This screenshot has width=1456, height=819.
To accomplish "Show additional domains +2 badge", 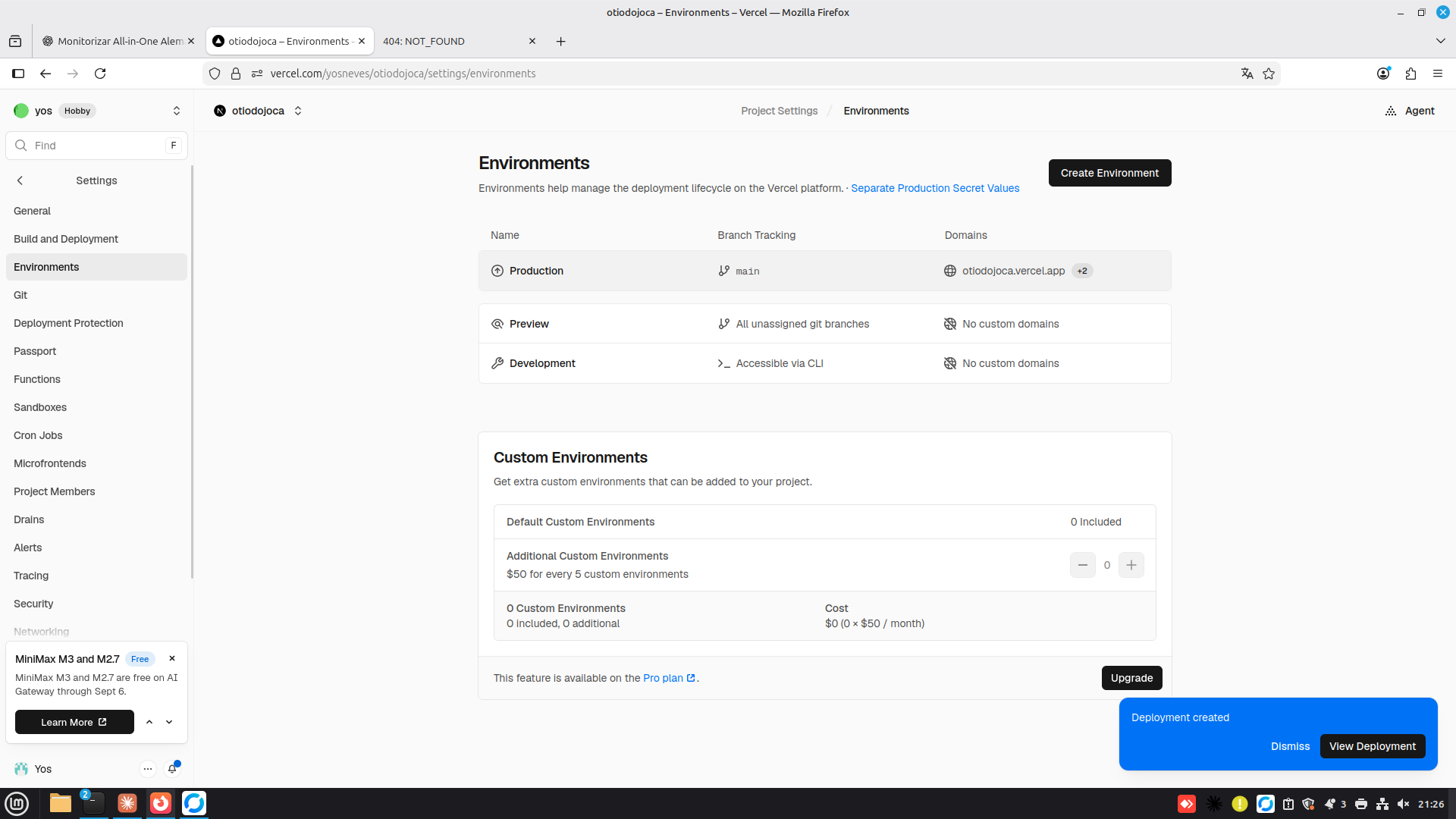I will click(1082, 271).
